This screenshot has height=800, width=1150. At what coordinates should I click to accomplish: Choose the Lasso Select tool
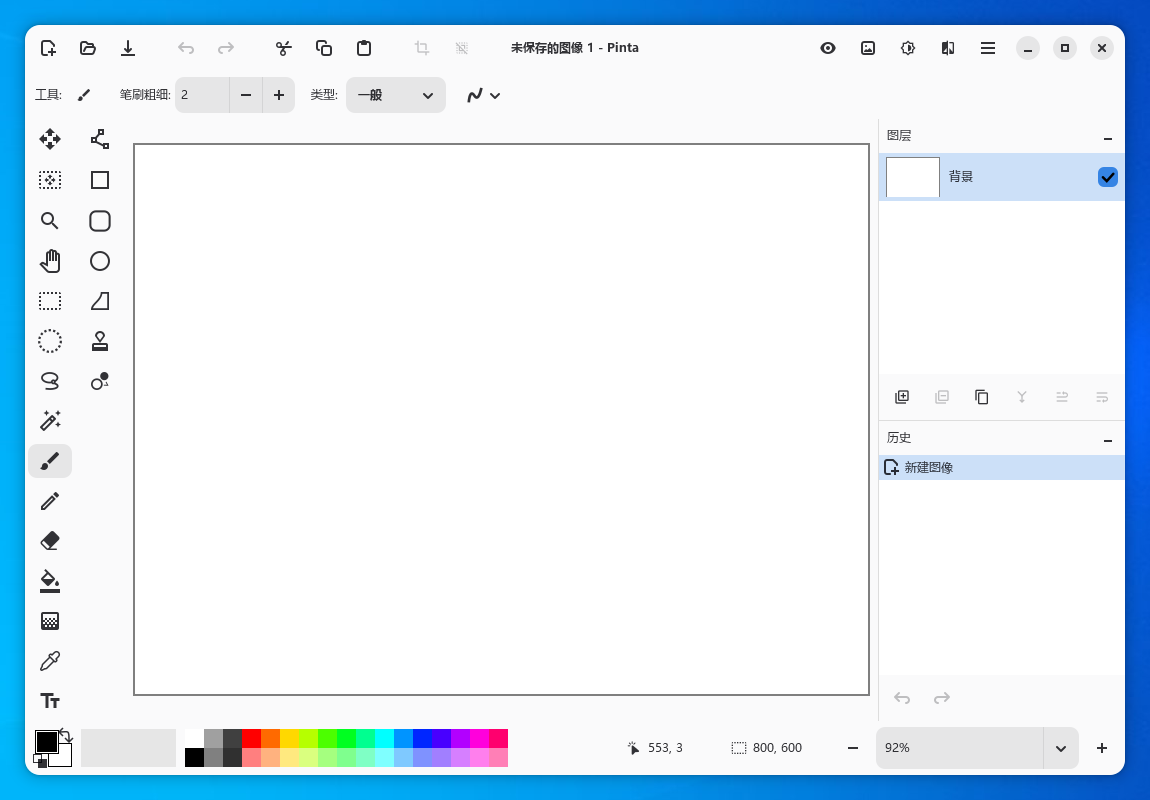(x=50, y=381)
